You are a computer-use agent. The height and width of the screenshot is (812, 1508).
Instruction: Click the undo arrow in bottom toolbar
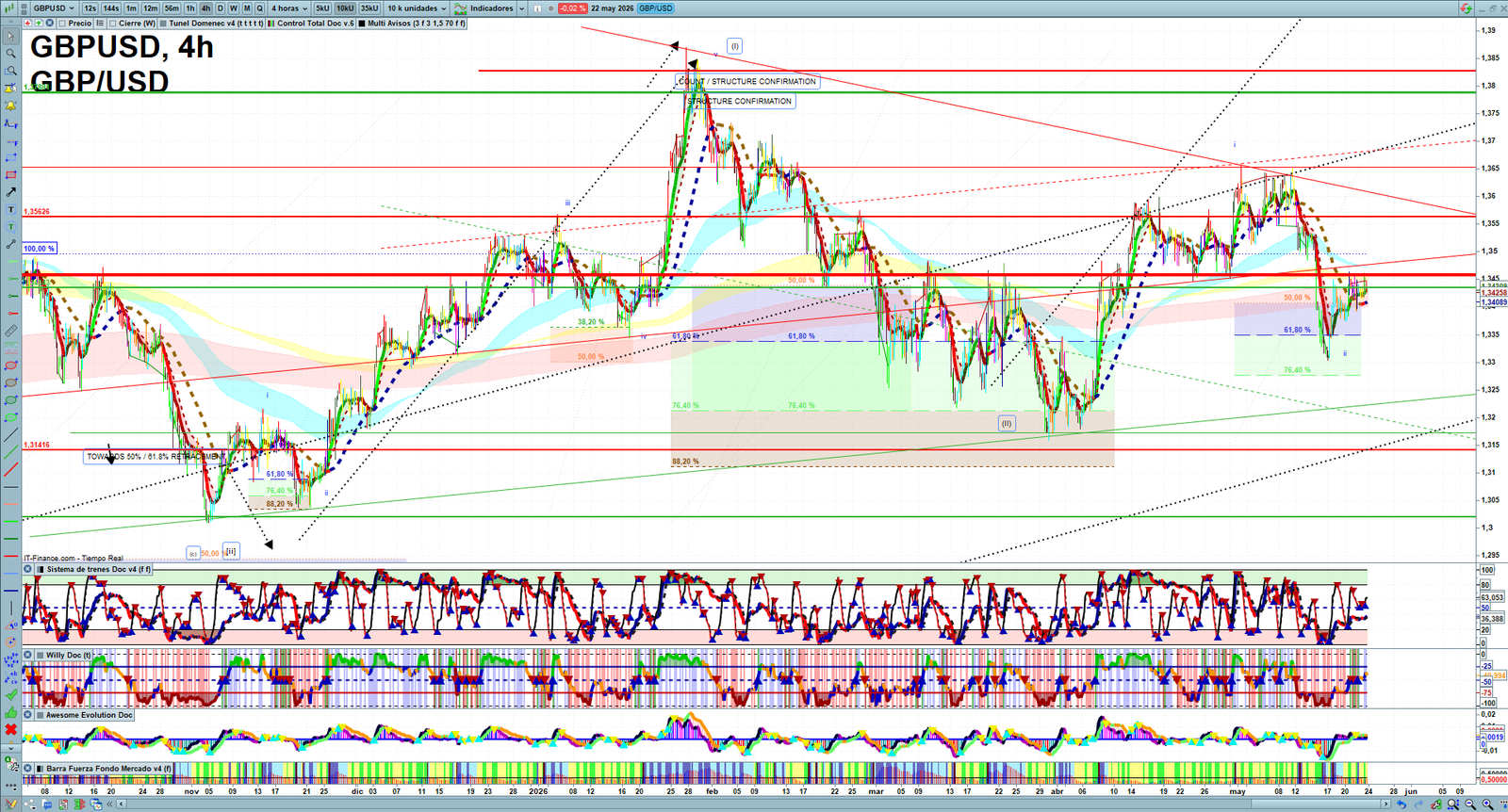[x=1401, y=804]
